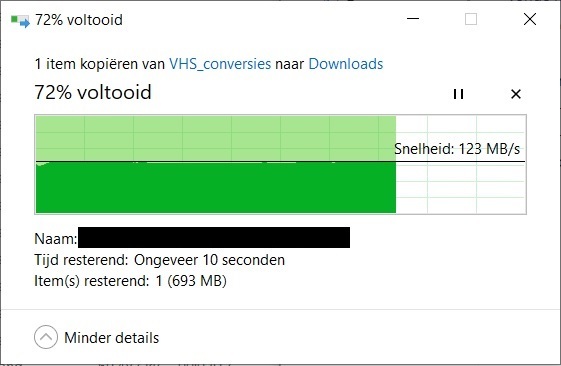Pause the file copy operation

(x=458, y=94)
